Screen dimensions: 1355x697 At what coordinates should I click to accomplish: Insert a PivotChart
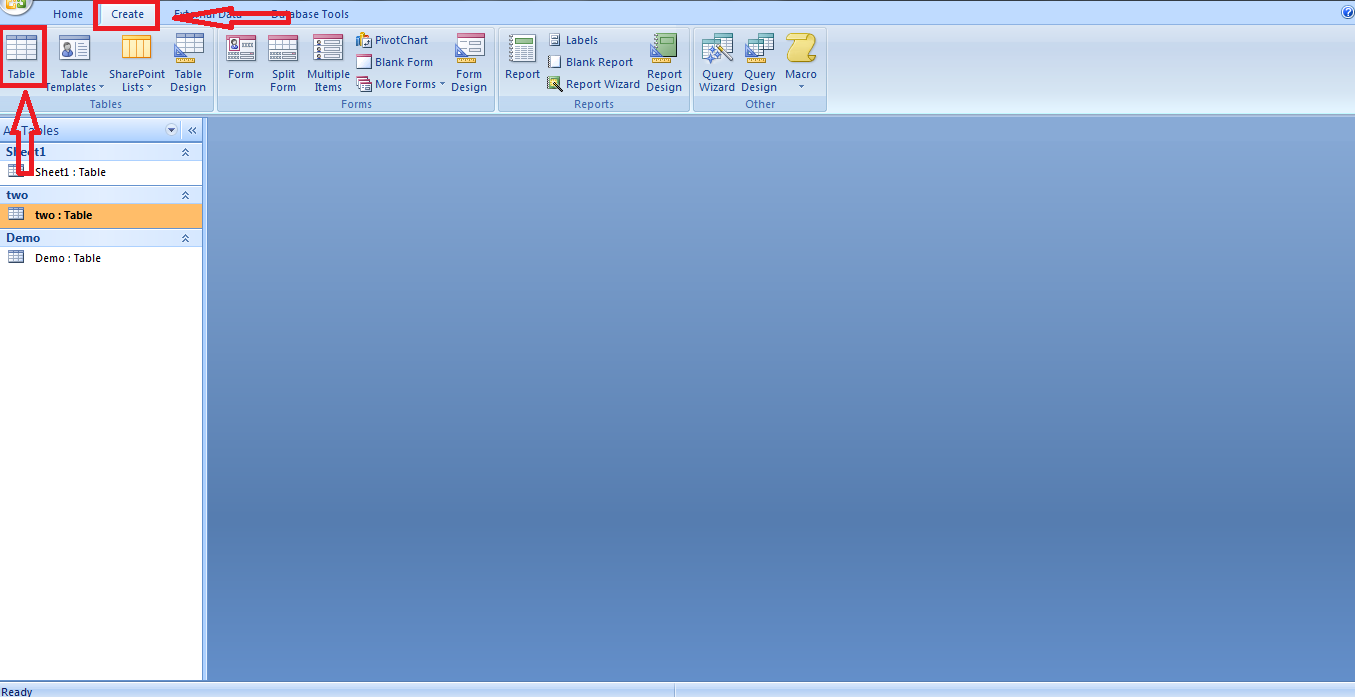(x=392, y=40)
